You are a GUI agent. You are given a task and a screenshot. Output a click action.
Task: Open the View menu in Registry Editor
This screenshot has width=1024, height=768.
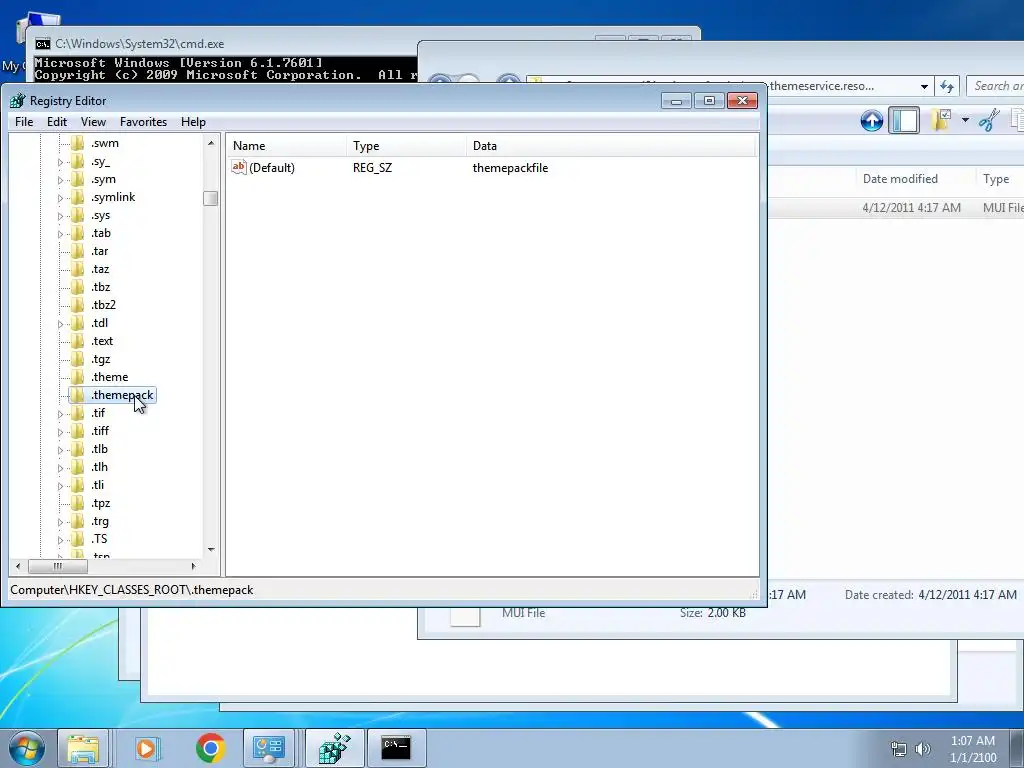coord(93,122)
